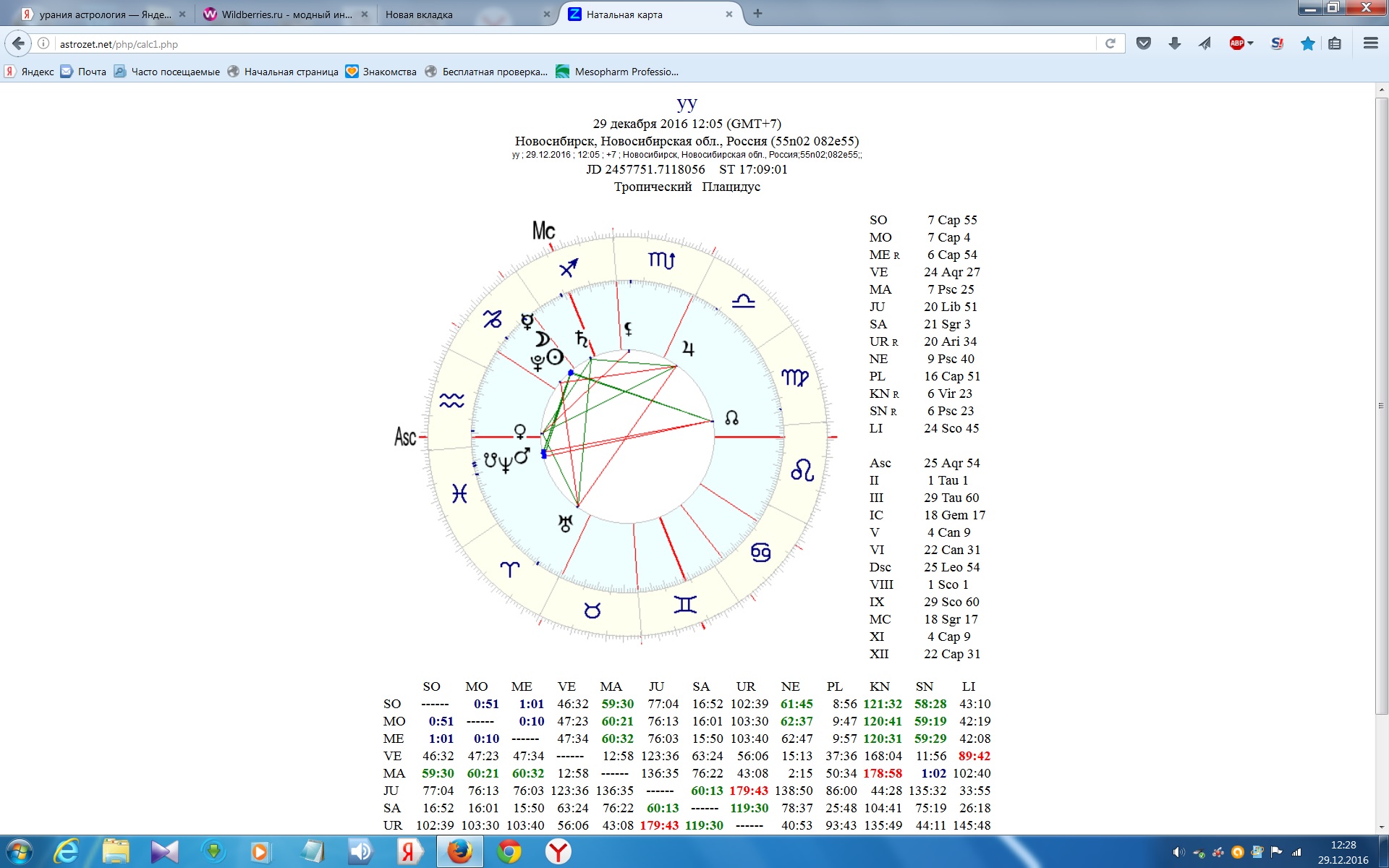Click the vertical scrollbar down arrow
The image size is (1389, 868).
1381,827
